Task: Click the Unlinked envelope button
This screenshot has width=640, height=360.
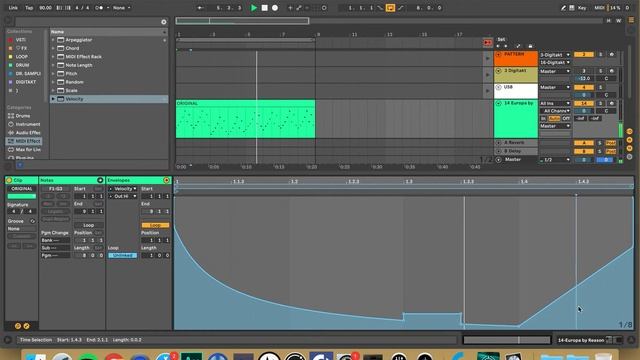Action: pos(122,256)
